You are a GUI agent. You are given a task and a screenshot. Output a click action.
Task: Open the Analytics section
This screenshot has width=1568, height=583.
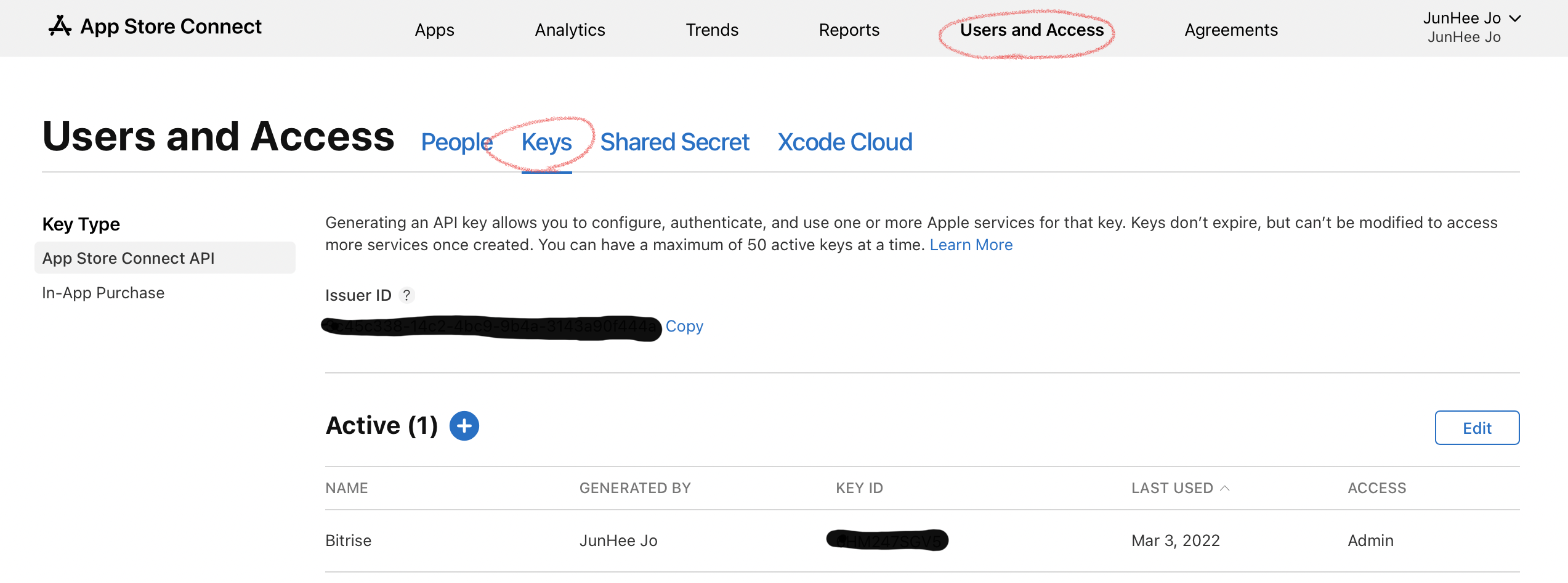(x=570, y=30)
